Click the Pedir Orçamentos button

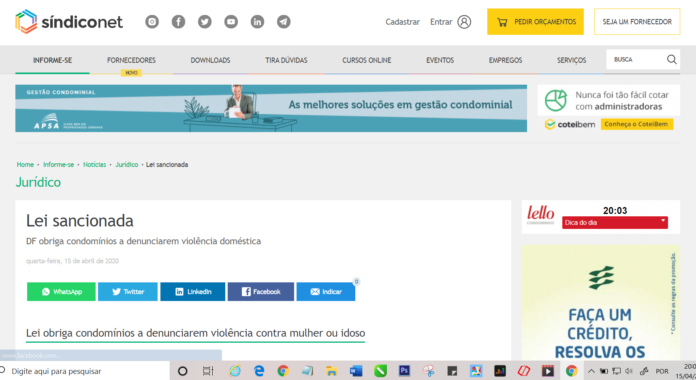pos(535,22)
